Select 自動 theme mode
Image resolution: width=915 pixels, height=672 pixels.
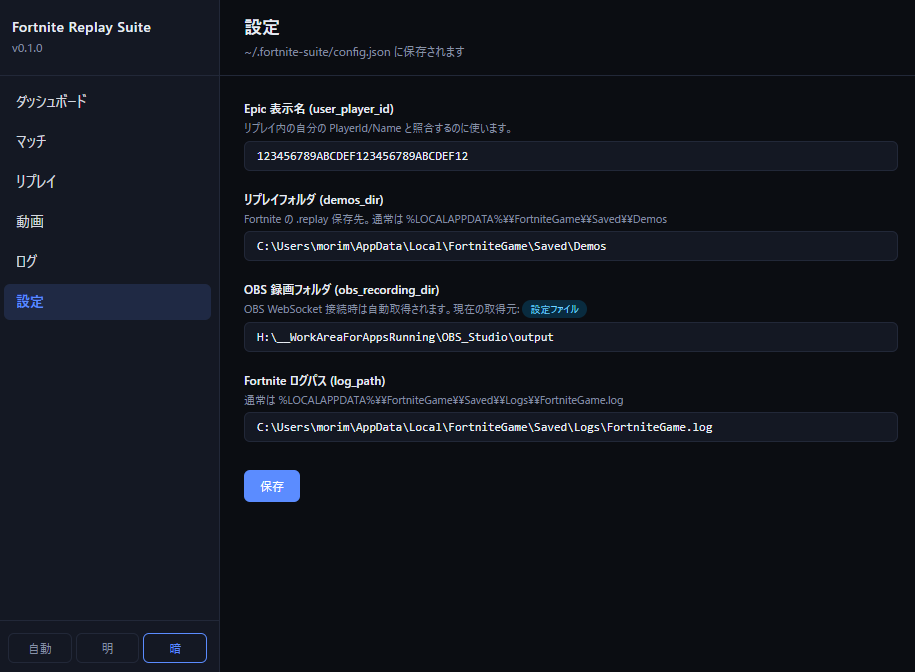pos(39,648)
